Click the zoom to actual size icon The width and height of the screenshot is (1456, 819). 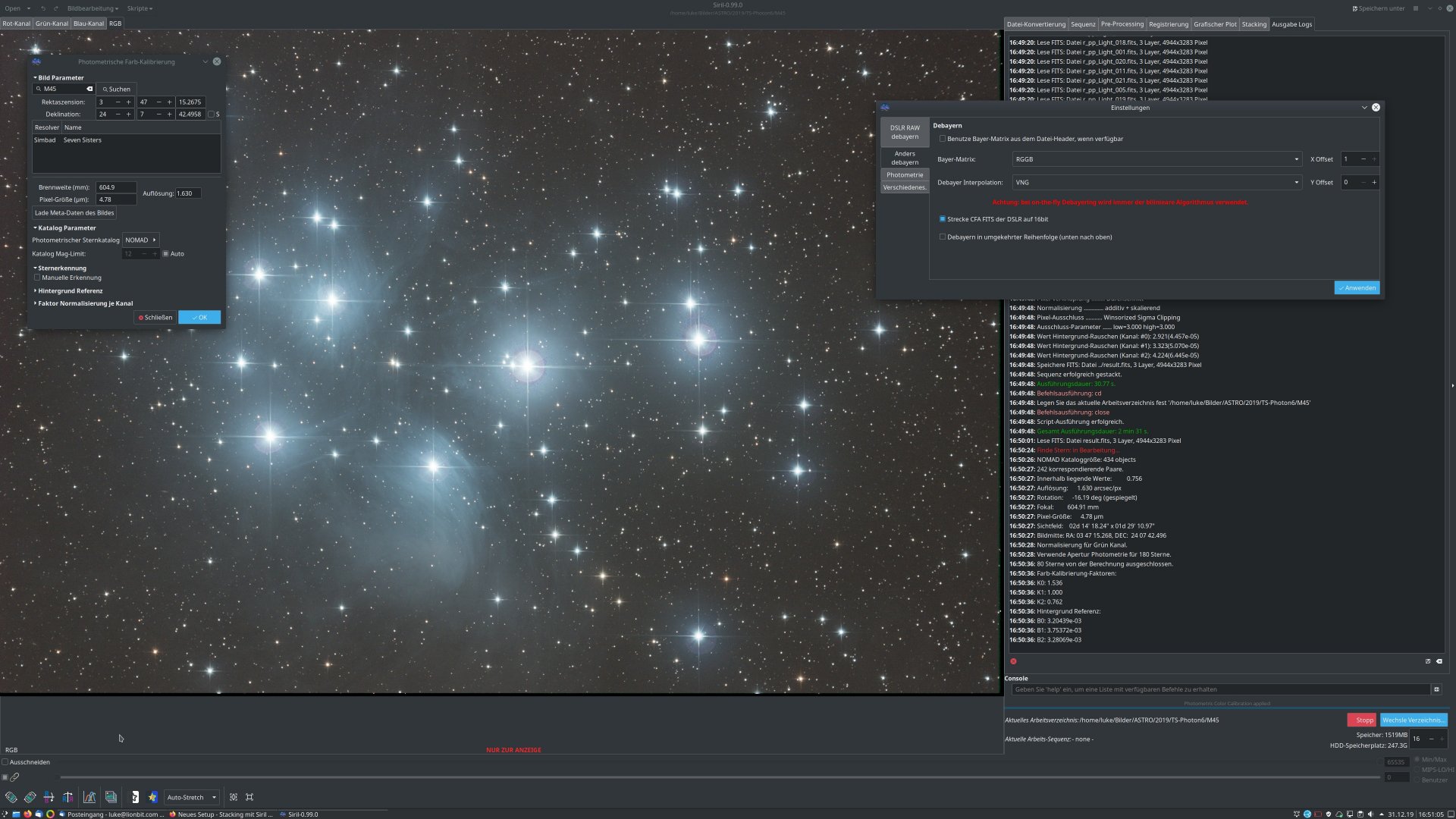pos(249,797)
